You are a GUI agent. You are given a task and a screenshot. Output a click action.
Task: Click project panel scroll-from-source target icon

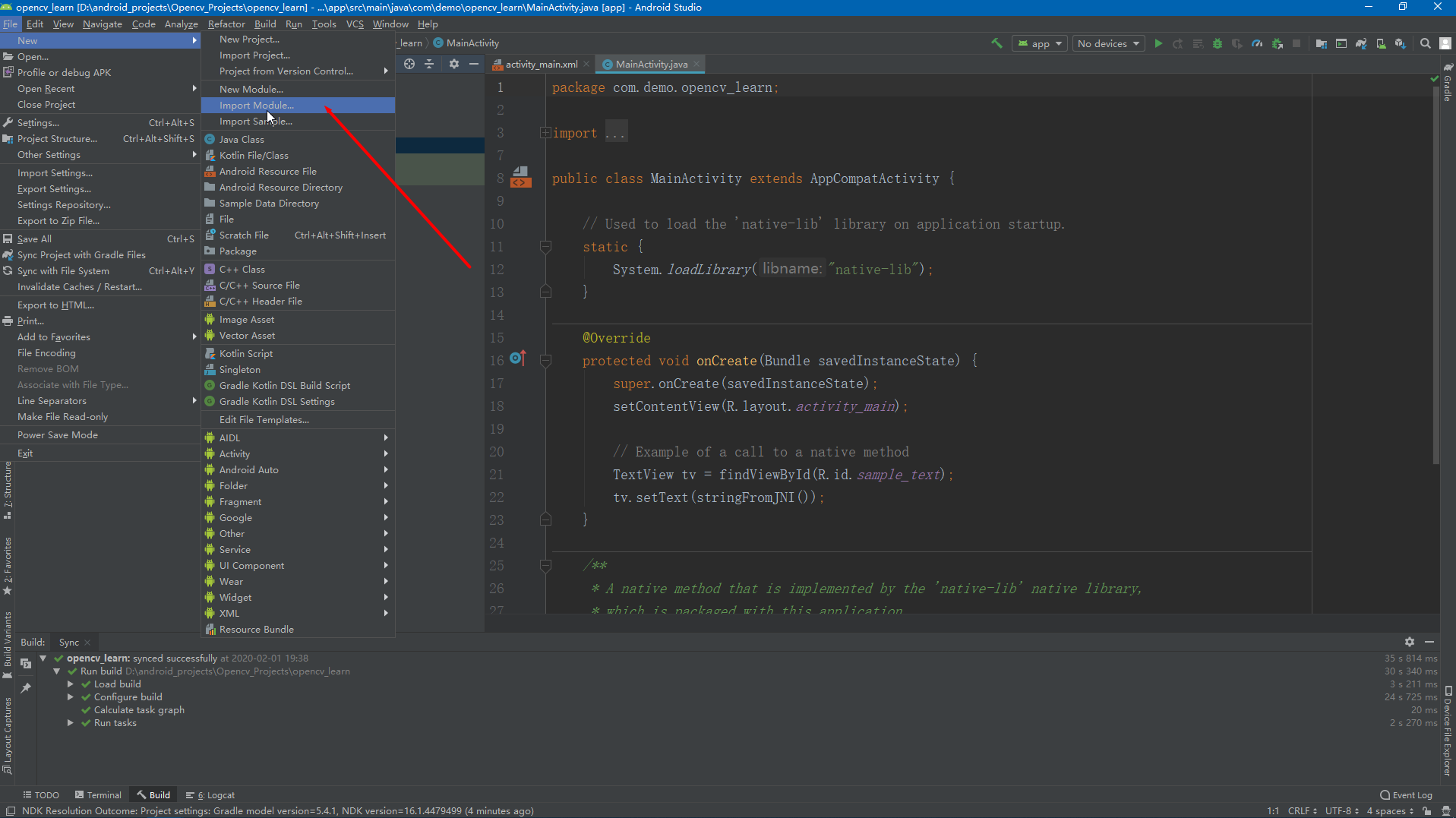pos(409,64)
